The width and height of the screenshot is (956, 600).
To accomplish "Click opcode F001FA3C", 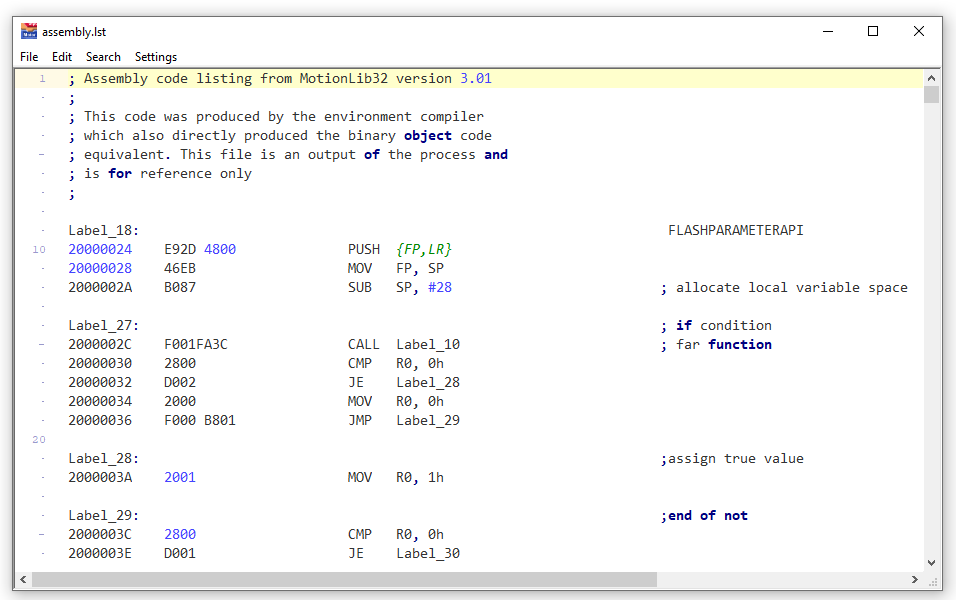I will (x=196, y=345).
